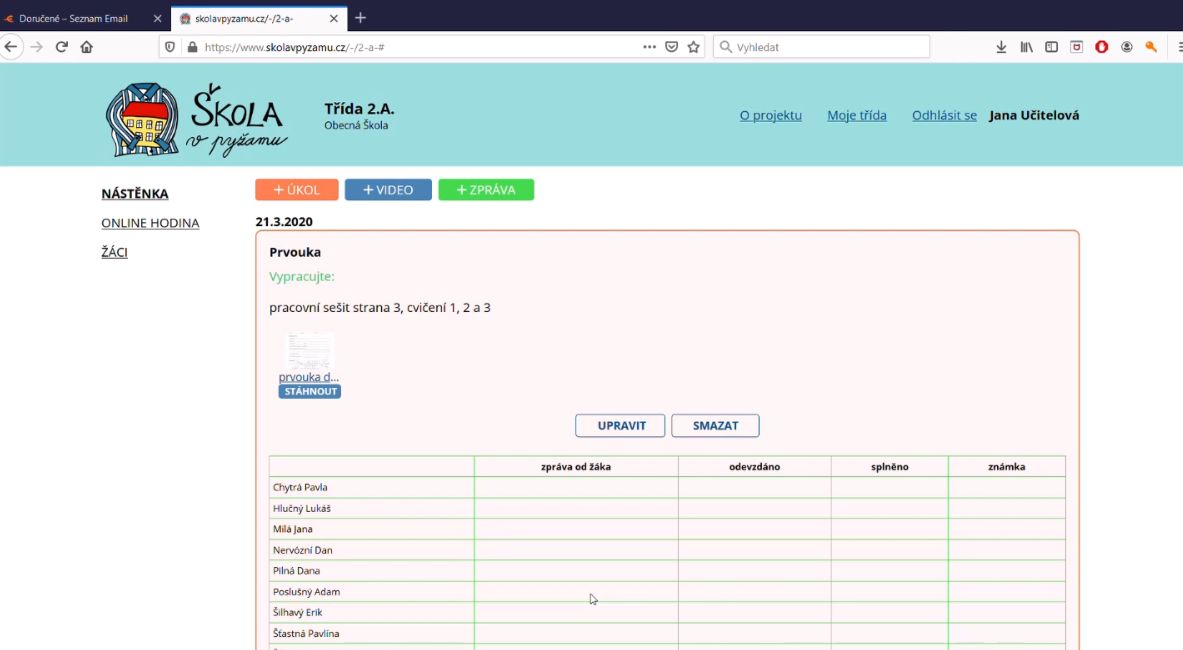Screen dimensions: 1183x650
Task: Click the red Opera-style extension icon
Action: 1102,47
